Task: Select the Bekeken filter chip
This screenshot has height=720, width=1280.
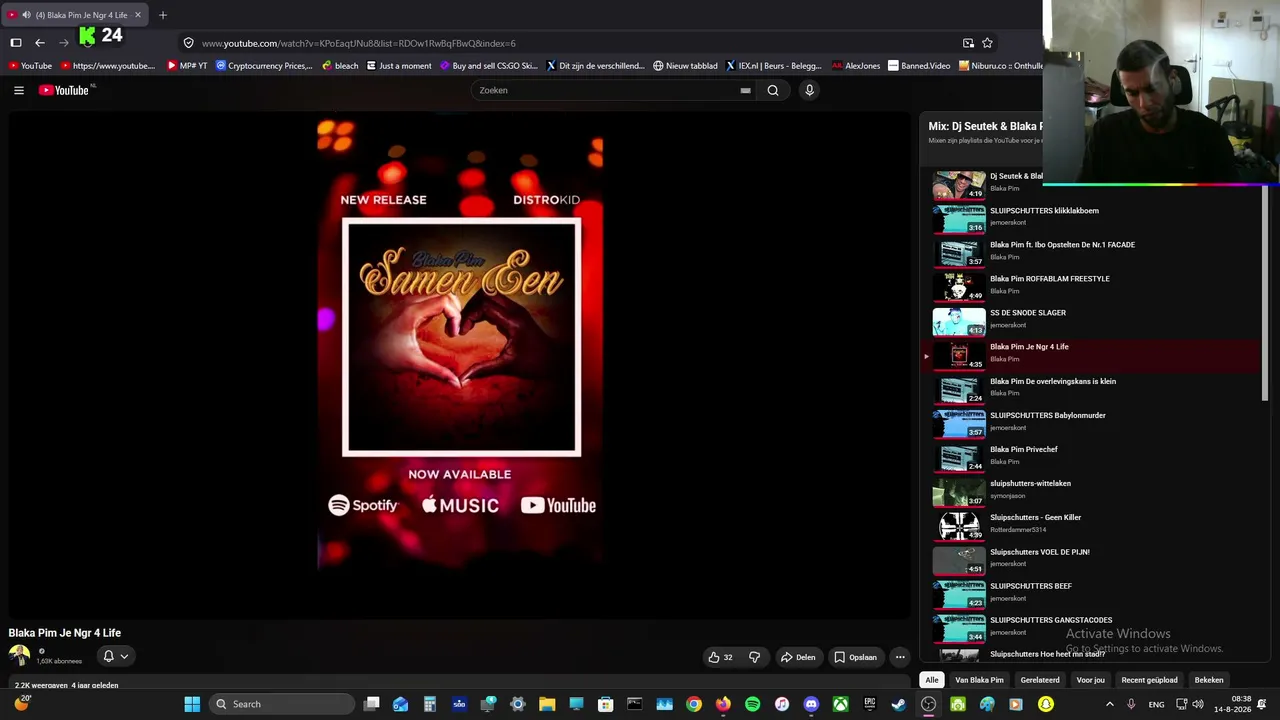Action: pos(1209,680)
